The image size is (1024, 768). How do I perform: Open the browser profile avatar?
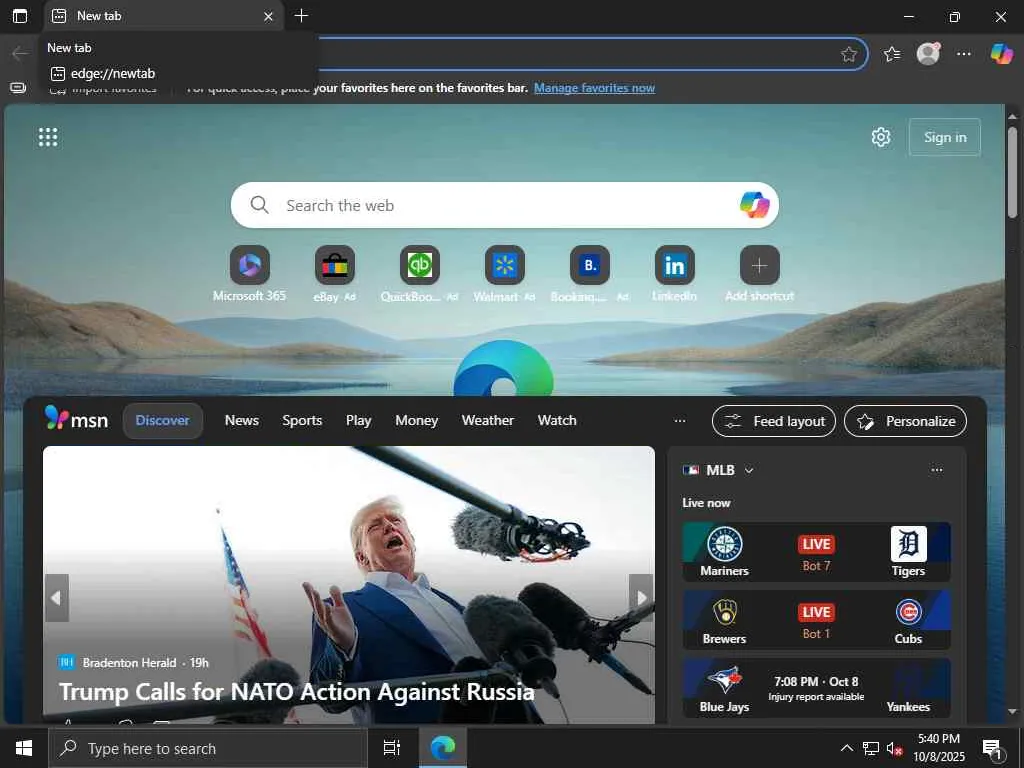[x=928, y=54]
